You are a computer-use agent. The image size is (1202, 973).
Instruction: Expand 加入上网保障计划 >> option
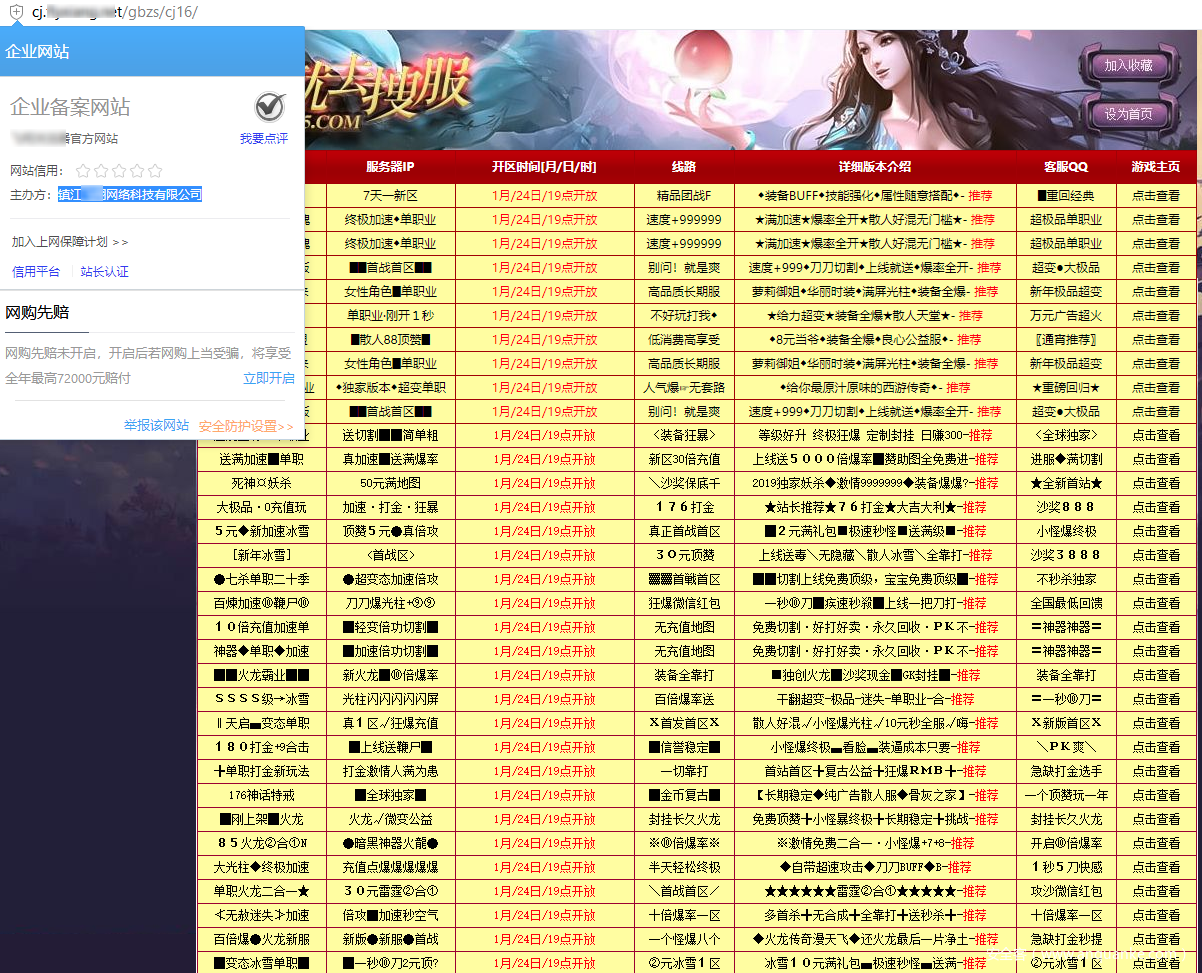pyautogui.click(x=70, y=242)
